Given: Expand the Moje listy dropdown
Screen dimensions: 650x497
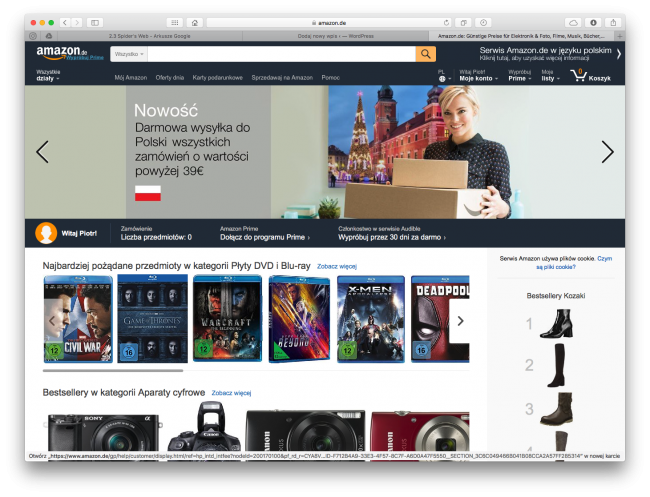Looking at the screenshot, I should click(550, 75).
